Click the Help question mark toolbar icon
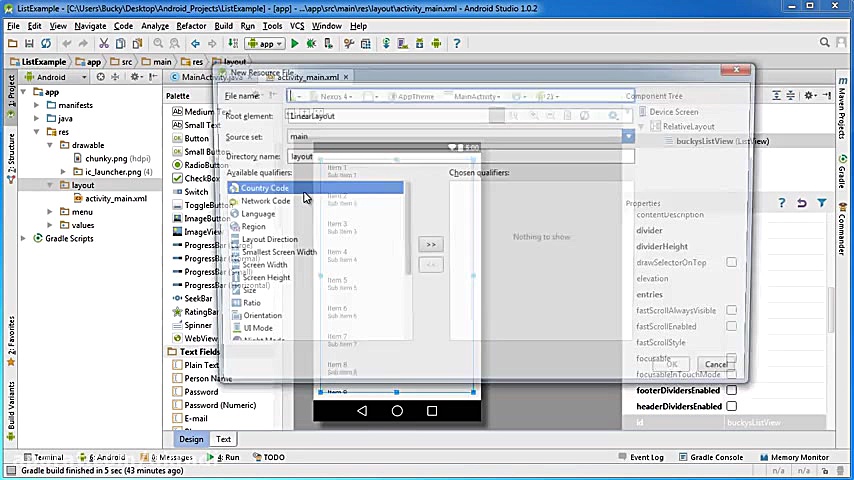Image resolution: width=854 pixels, height=480 pixels. click(457, 44)
